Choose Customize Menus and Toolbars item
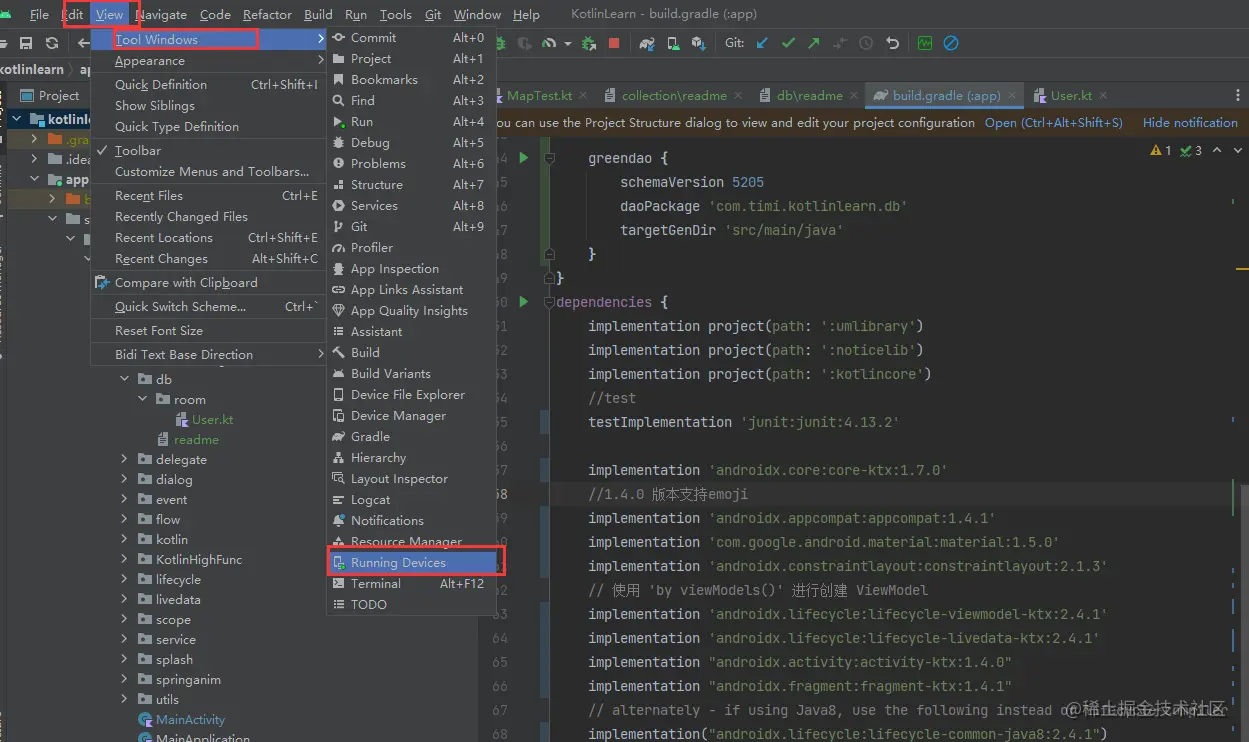1249x742 pixels. point(208,171)
